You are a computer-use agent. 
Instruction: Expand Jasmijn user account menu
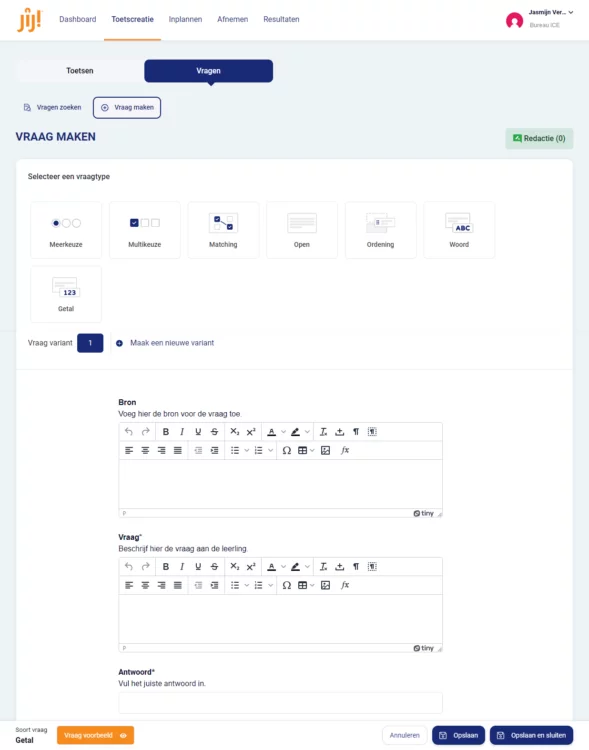tap(571, 12)
